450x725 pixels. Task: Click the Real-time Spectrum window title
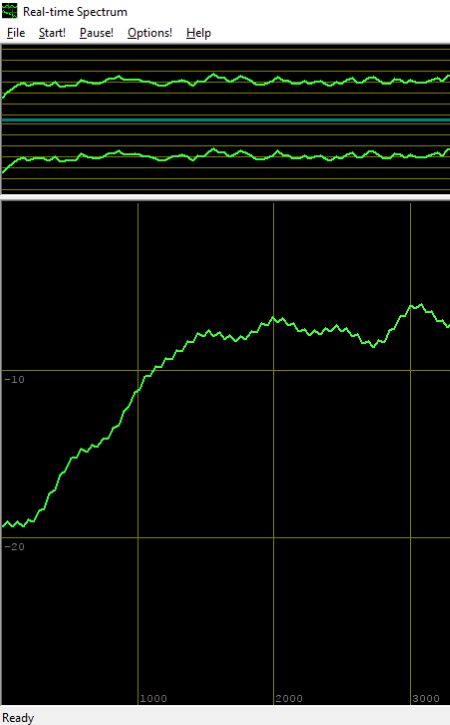pyautogui.click(x=75, y=12)
